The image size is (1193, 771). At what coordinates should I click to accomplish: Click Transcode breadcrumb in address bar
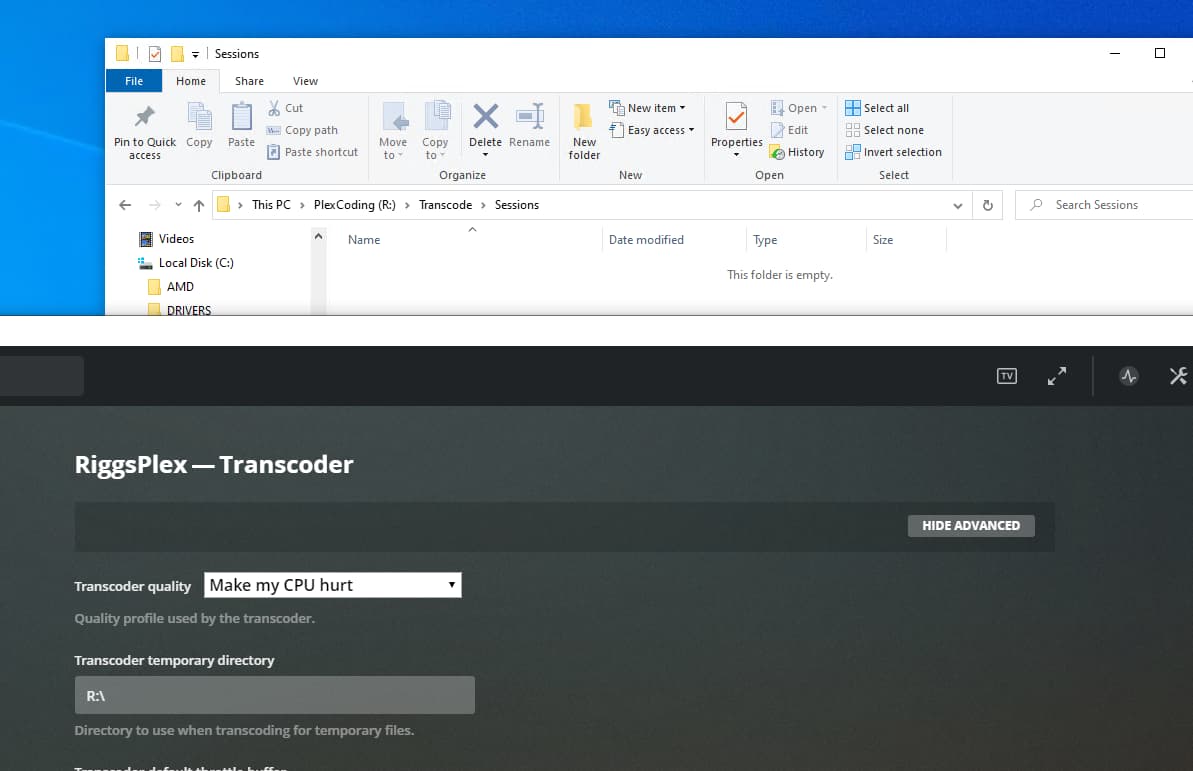[x=445, y=205]
